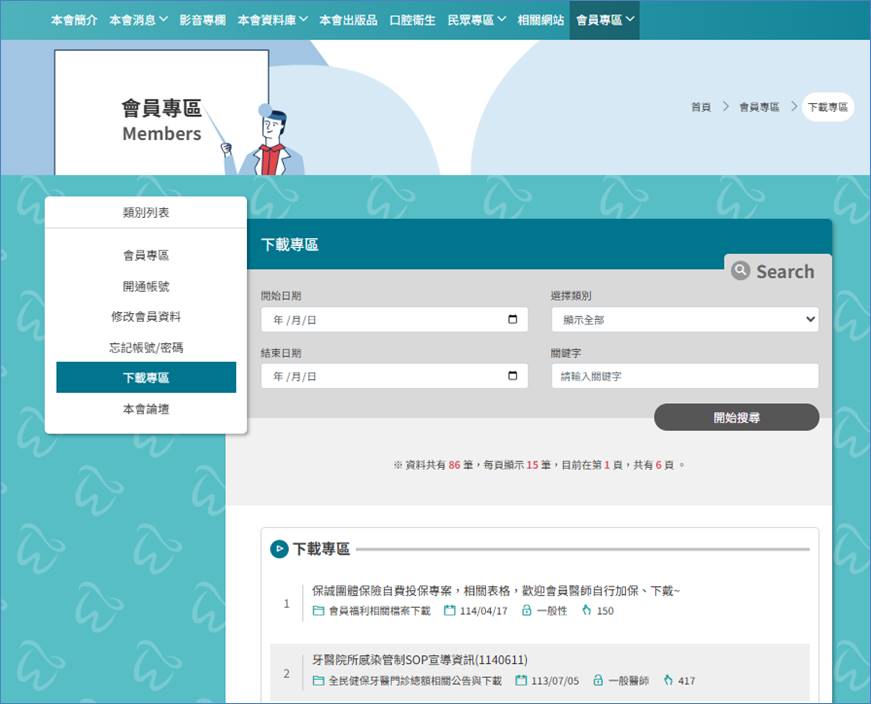
Task: Open 忘記帳號/密碼 in the sidebar
Action: pyautogui.click(x=146, y=348)
